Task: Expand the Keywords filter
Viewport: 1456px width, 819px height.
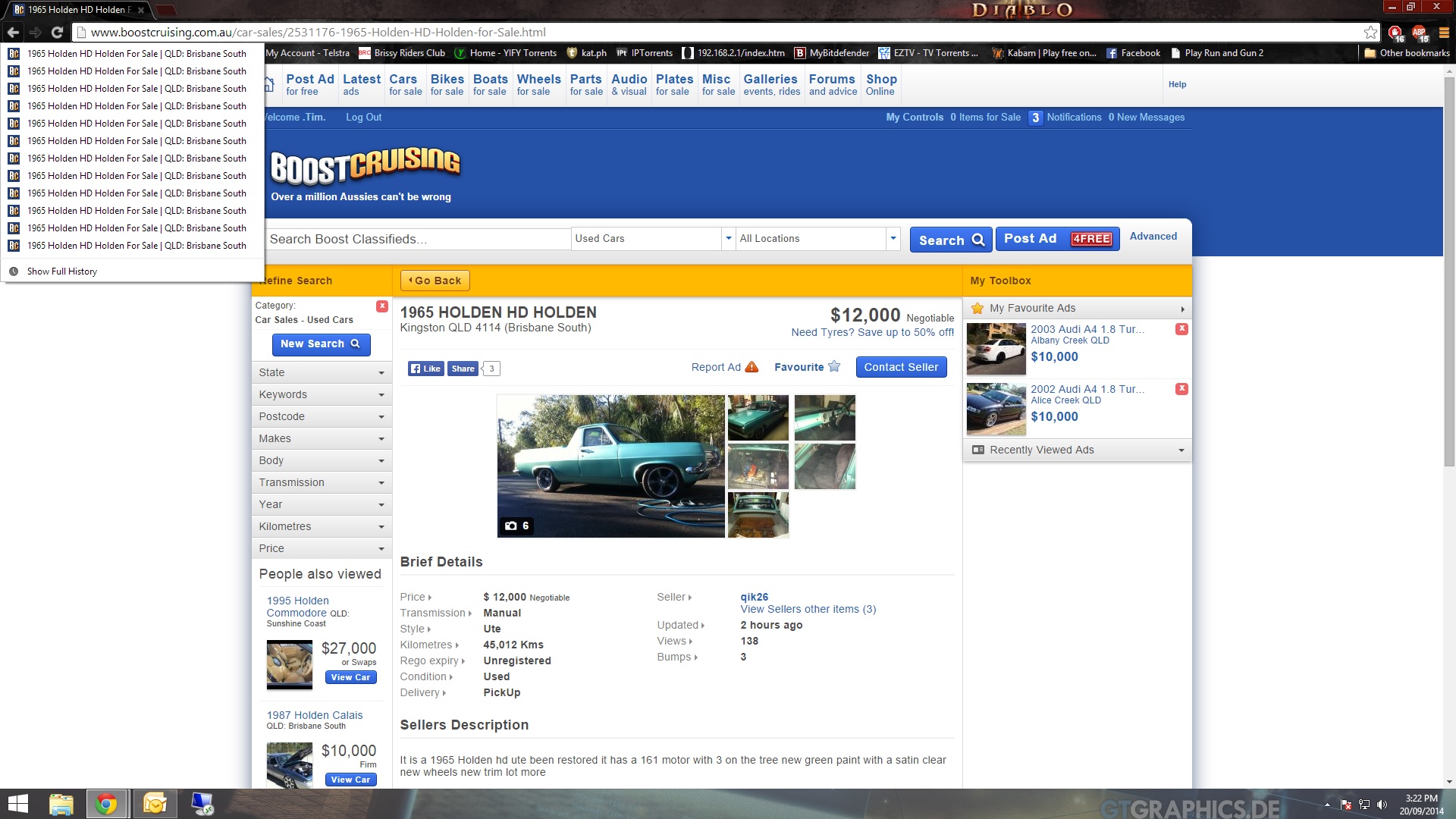Action: coord(322,394)
